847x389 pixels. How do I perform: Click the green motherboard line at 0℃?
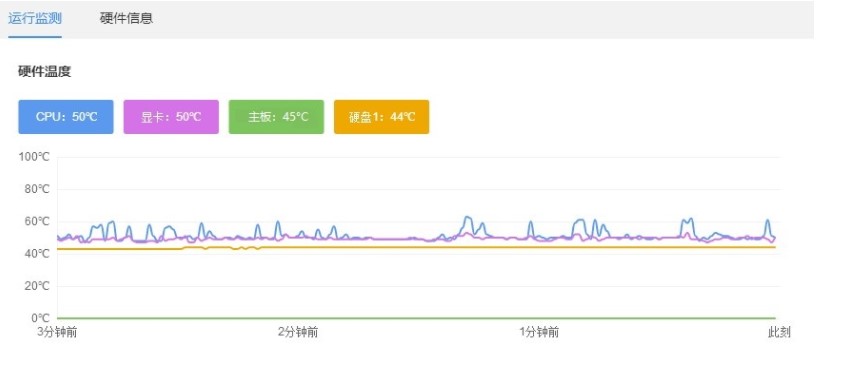tap(416, 318)
